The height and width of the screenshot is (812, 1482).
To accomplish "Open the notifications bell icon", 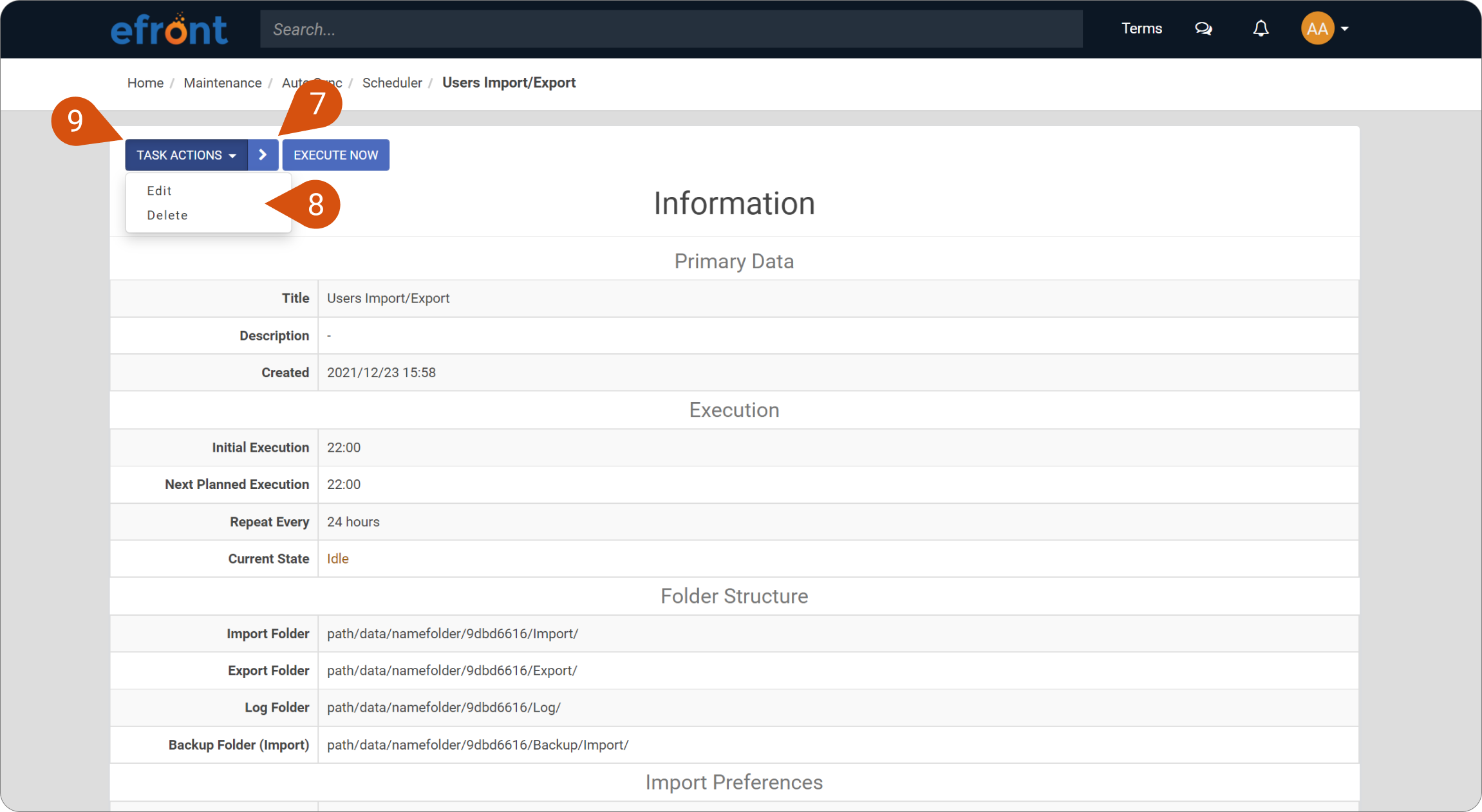I will point(1261,29).
